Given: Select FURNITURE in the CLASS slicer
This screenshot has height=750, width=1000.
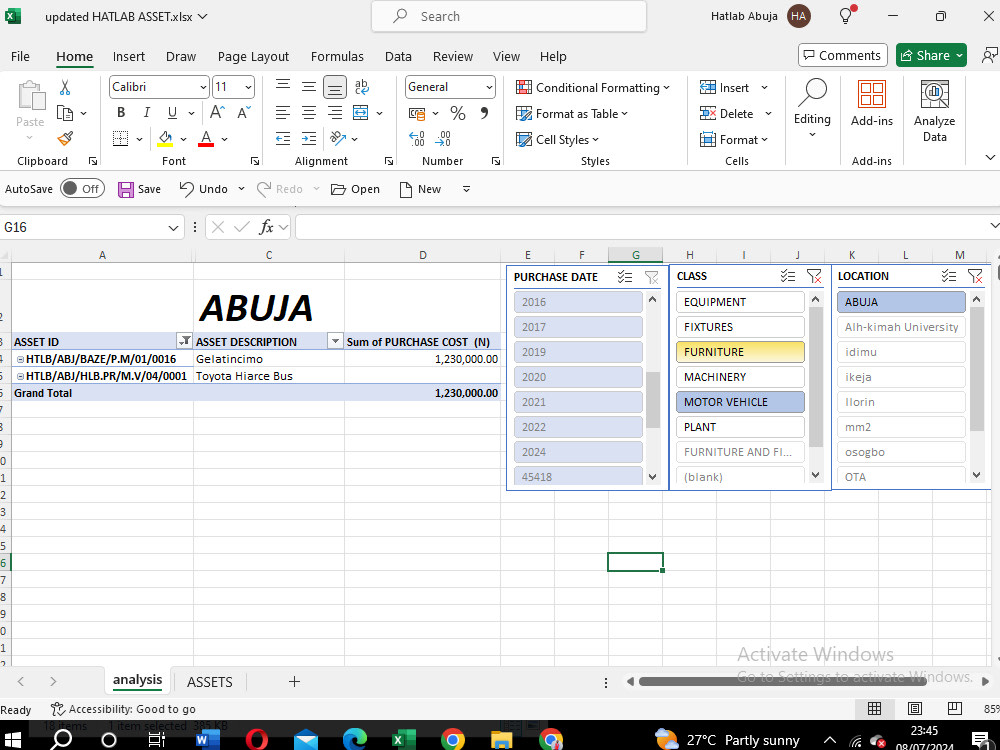Looking at the screenshot, I should 740,351.
